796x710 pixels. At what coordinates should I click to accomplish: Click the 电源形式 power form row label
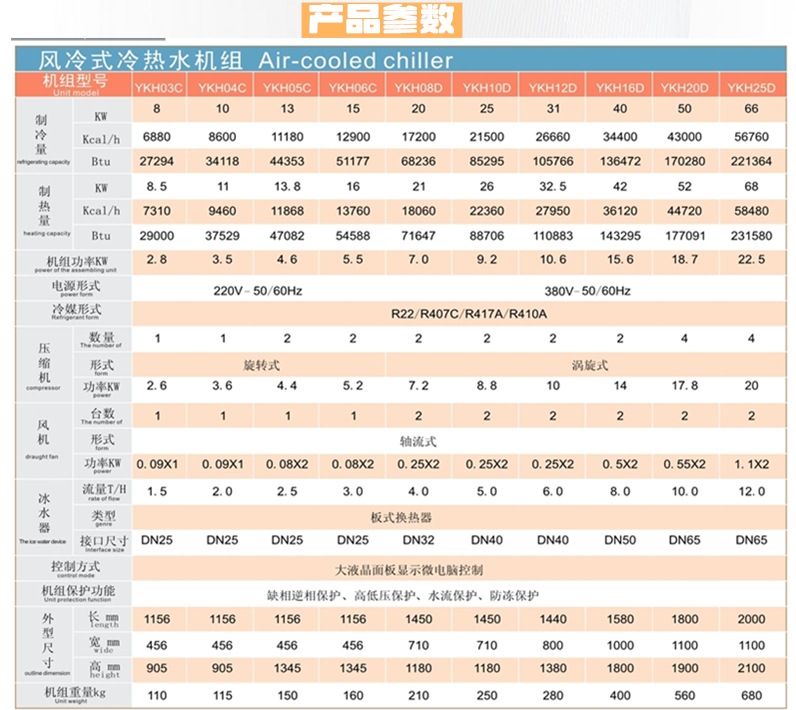[x=73, y=287]
